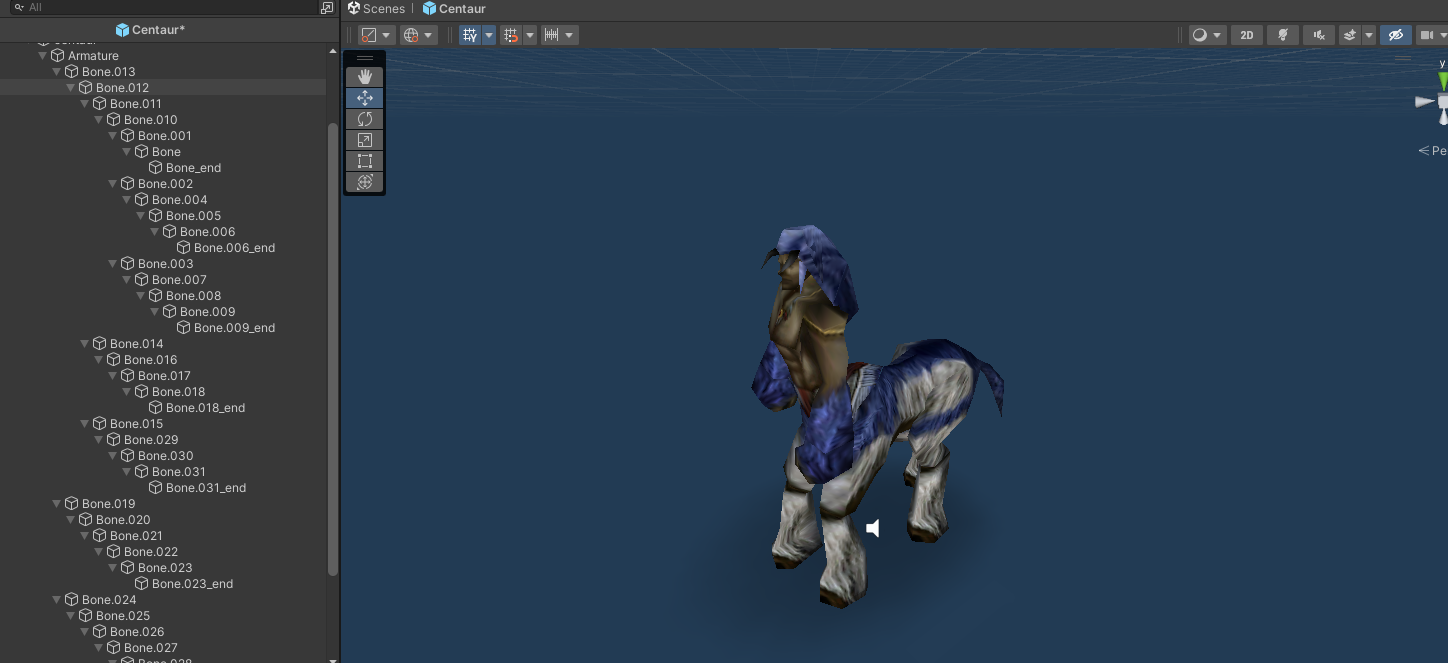Click the global handle rotation globe icon
The width and height of the screenshot is (1448, 663).
pos(411,35)
